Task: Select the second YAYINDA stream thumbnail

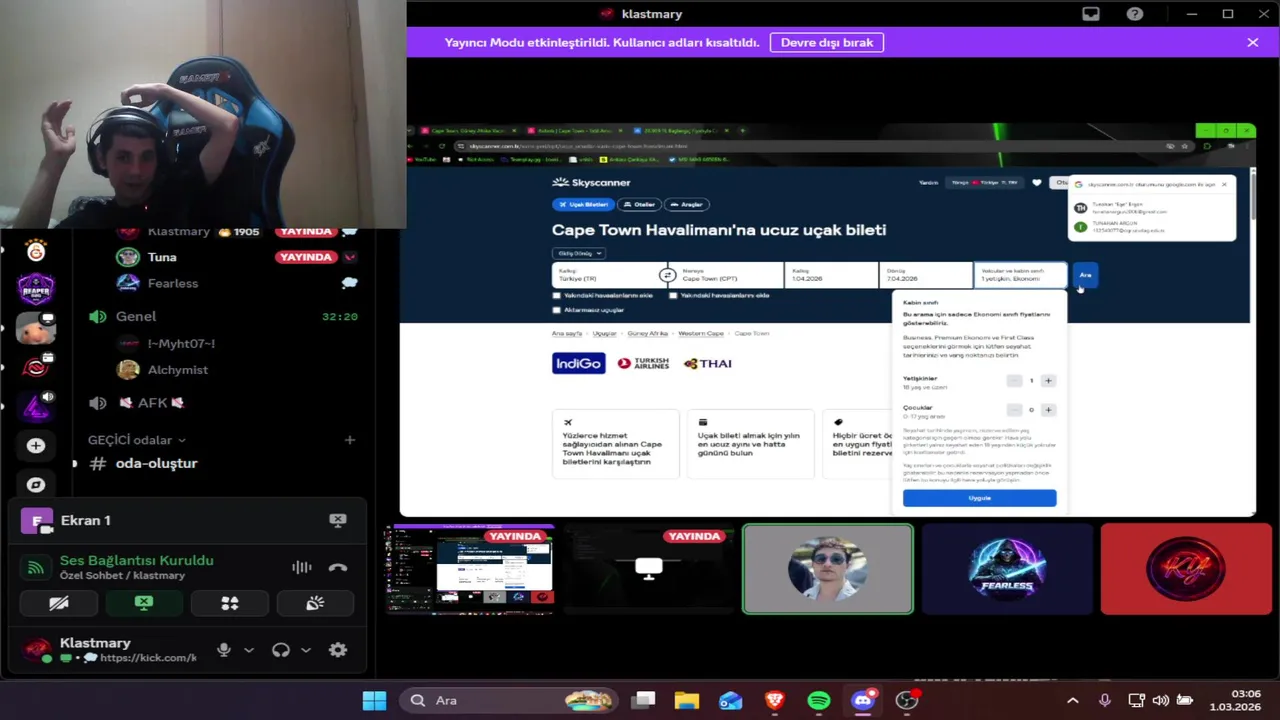Action: point(648,568)
